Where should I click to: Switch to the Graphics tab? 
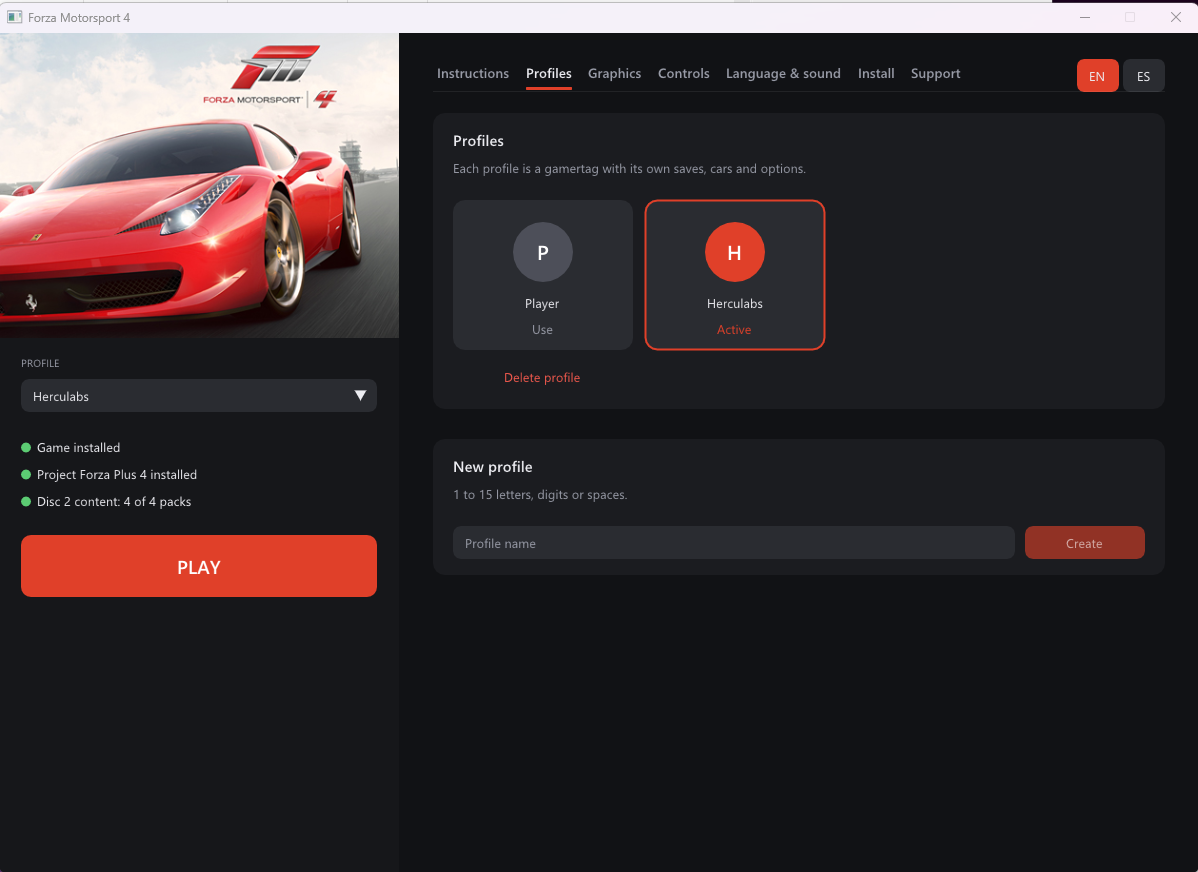[614, 73]
